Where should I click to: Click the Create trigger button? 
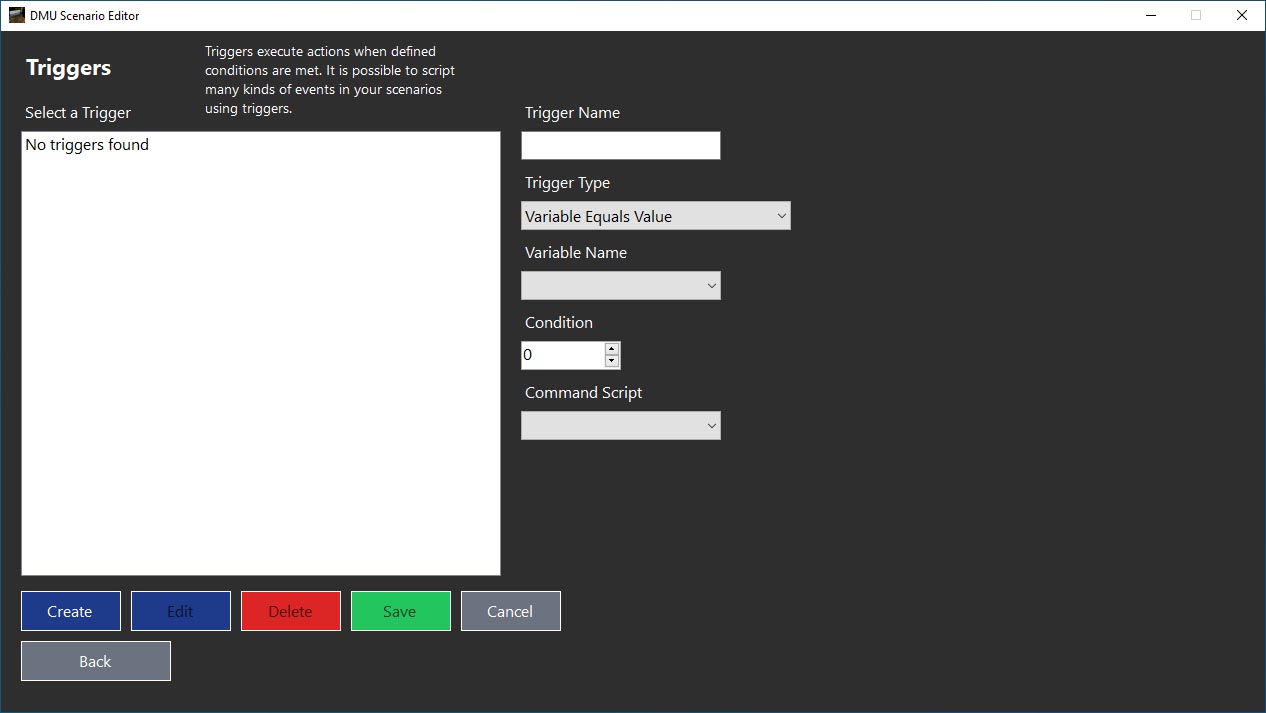point(71,611)
